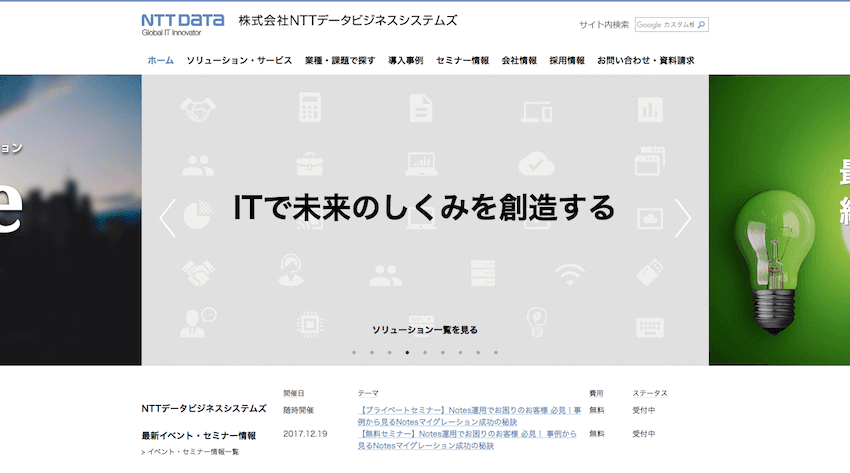Open 採用情報 menu item

click(x=567, y=60)
